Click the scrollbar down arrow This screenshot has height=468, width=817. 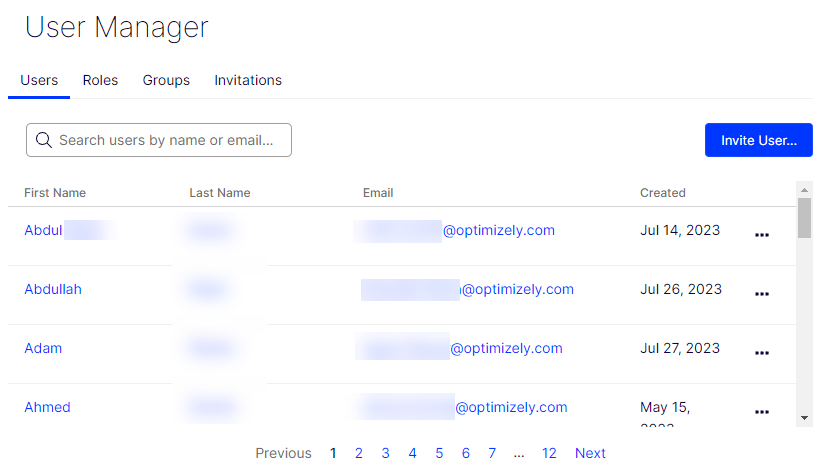coord(804,418)
